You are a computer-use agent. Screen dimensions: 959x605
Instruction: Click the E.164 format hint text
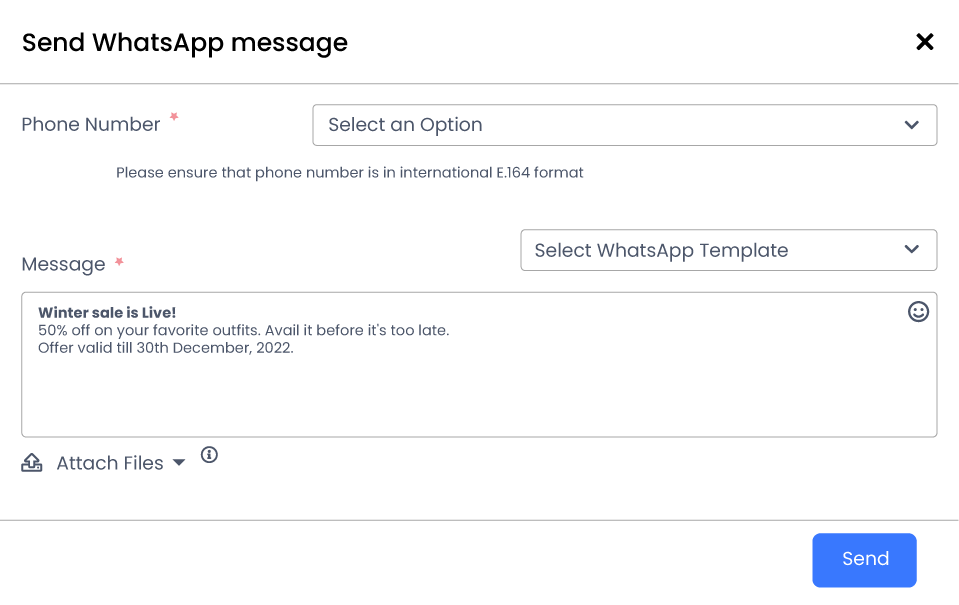349,173
